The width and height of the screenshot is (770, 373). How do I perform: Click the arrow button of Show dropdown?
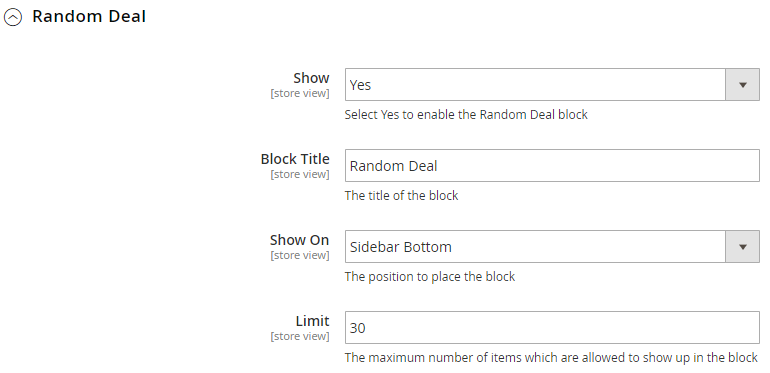[742, 85]
